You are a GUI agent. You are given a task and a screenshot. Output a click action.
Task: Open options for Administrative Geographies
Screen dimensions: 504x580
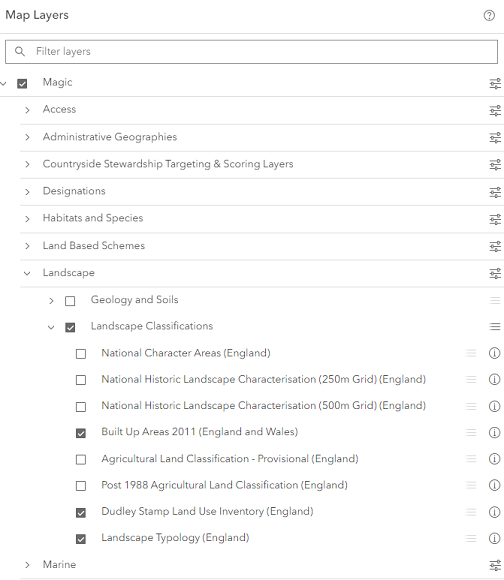pos(495,138)
